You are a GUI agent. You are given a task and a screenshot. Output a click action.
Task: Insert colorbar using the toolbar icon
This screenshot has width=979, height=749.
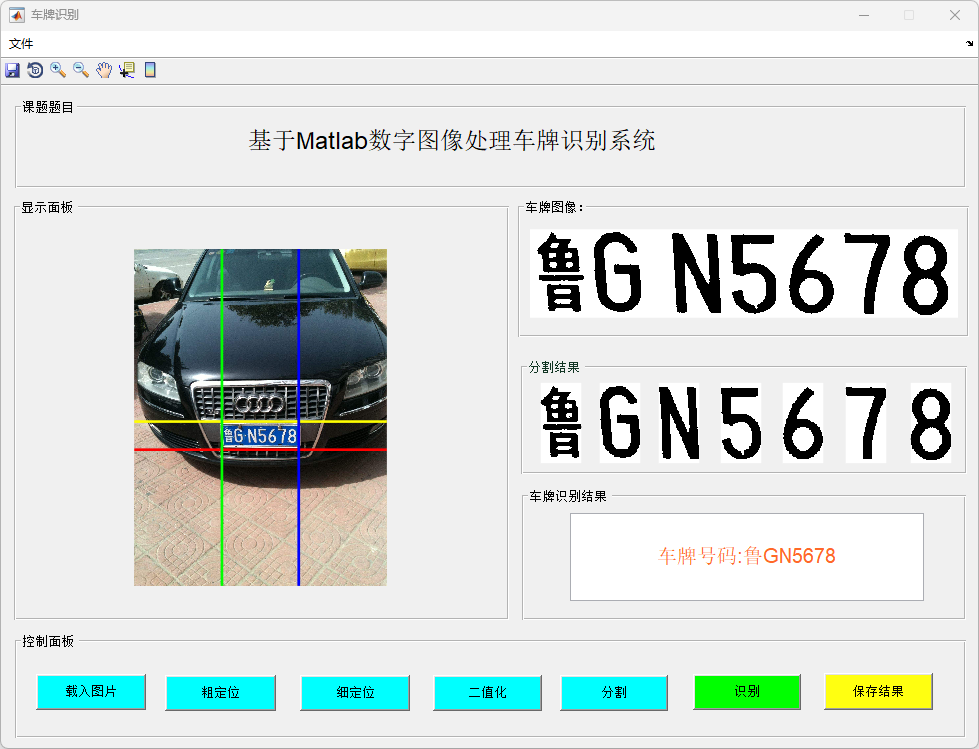click(x=150, y=70)
